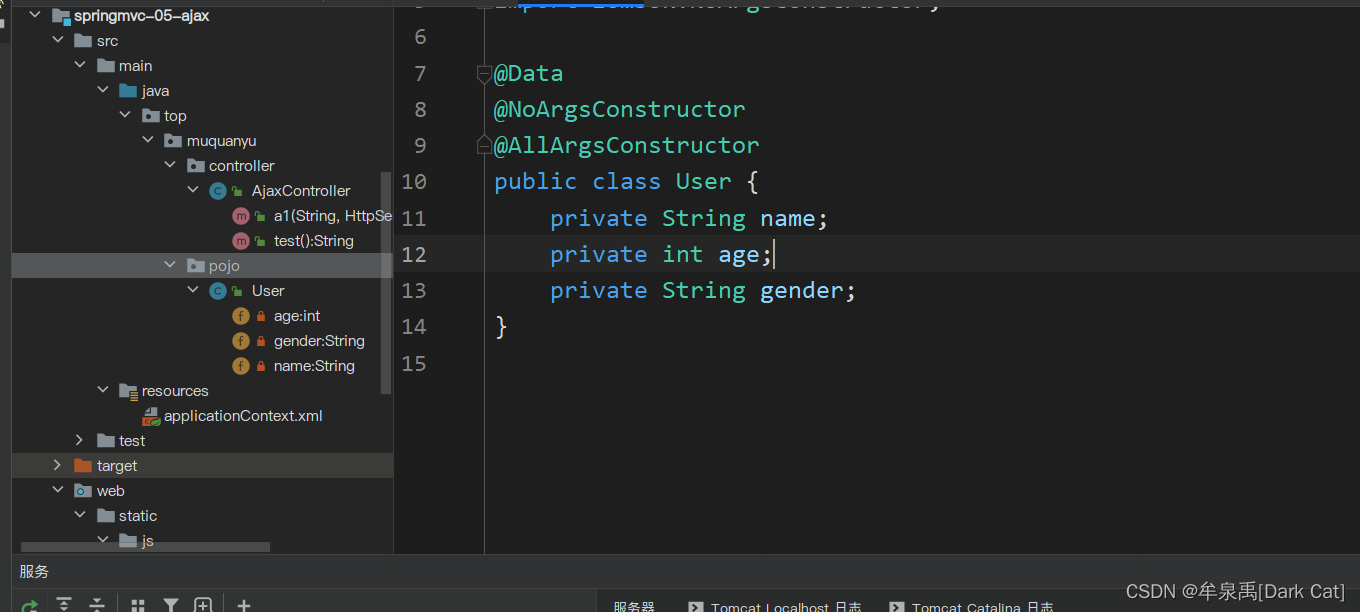Click line number 10 in the gutter

(x=414, y=181)
